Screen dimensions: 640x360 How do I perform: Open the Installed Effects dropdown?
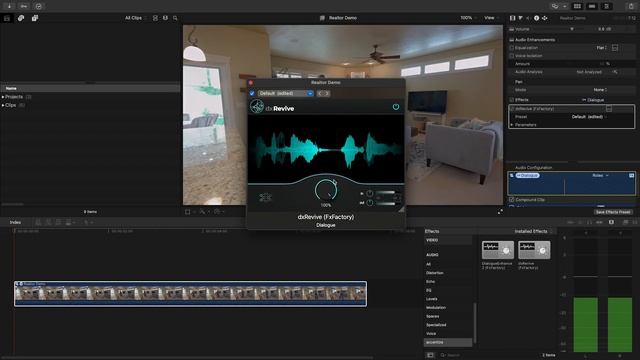533,231
